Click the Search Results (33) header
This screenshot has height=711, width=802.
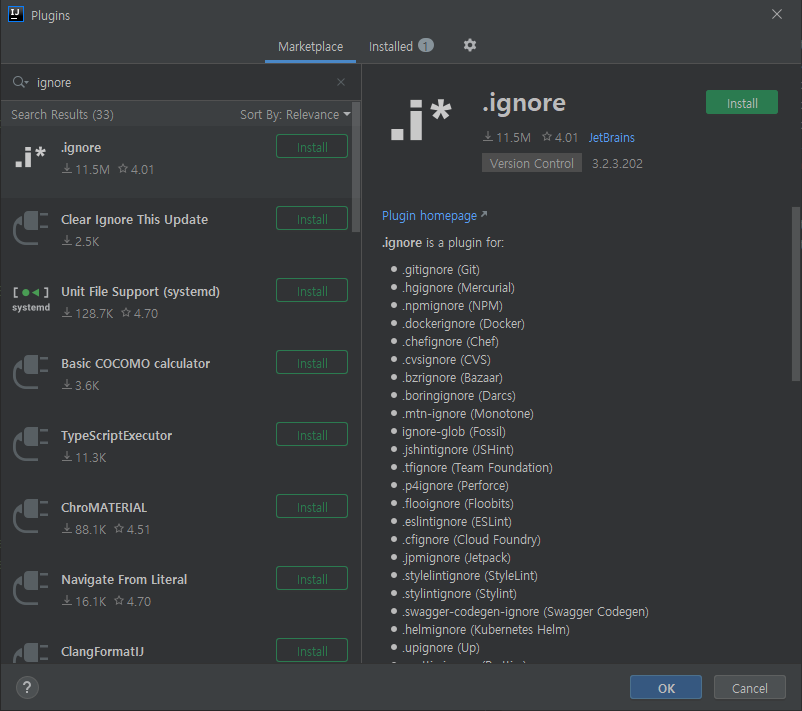pos(62,115)
